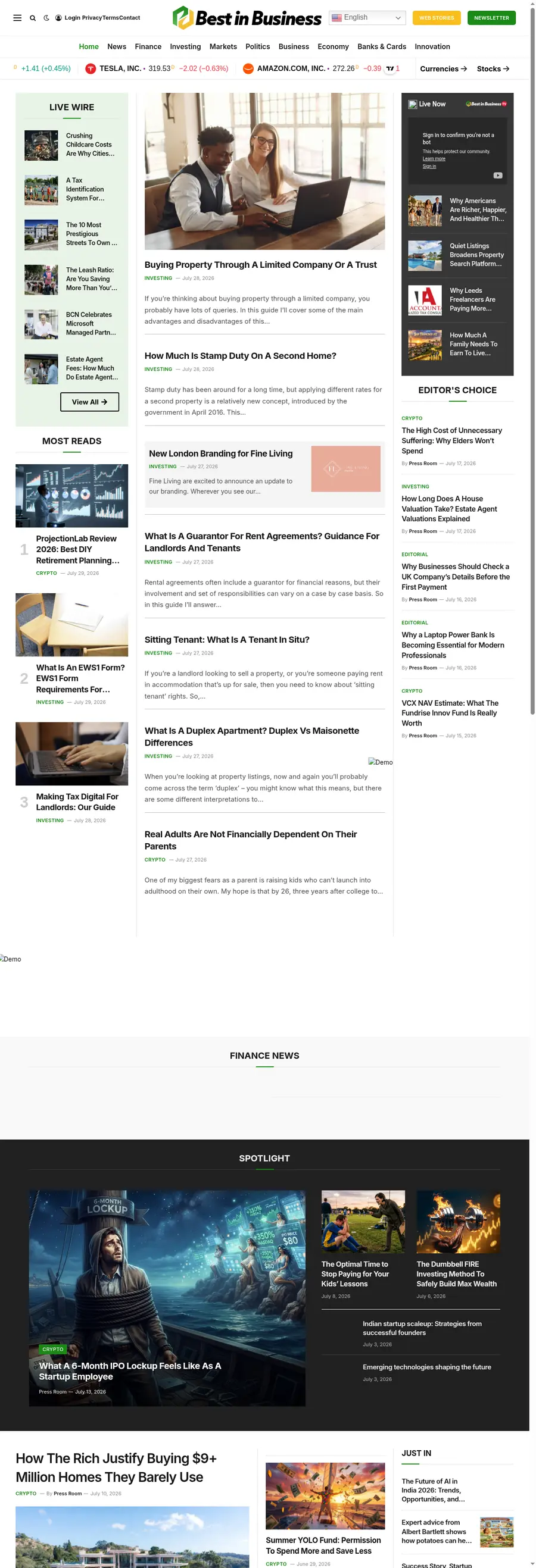
Task: Open the Stocks arrow link
Action: 493,69
